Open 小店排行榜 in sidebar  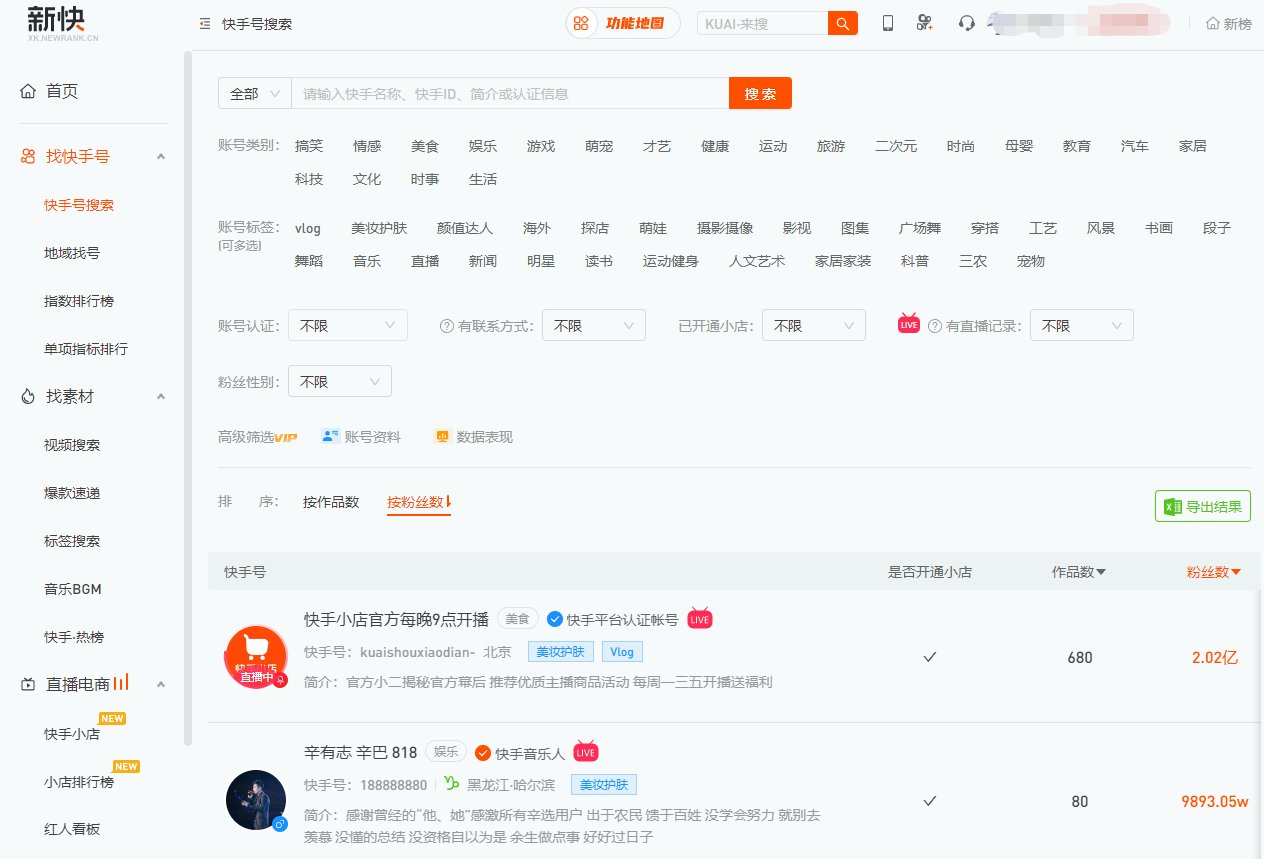pos(79,782)
